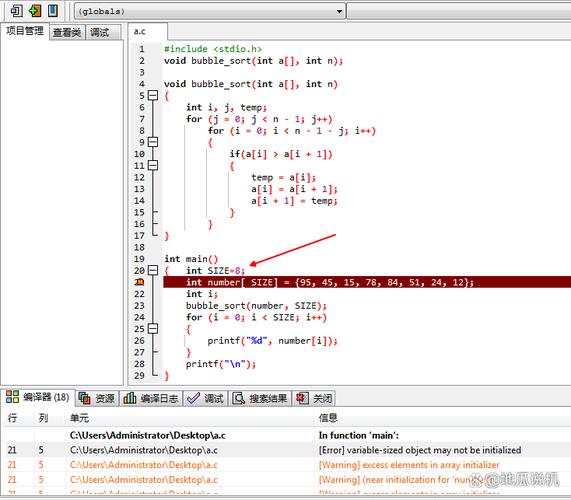
Task: Click the blue bookmark toolbar icon
Action: click(53, 11)
